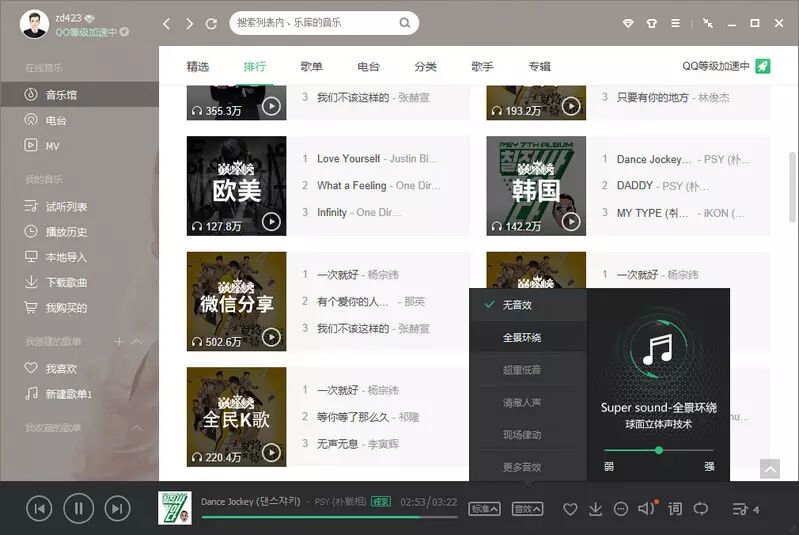Toggle the 音效 sound effects dropdown

(x=527, y=509)
